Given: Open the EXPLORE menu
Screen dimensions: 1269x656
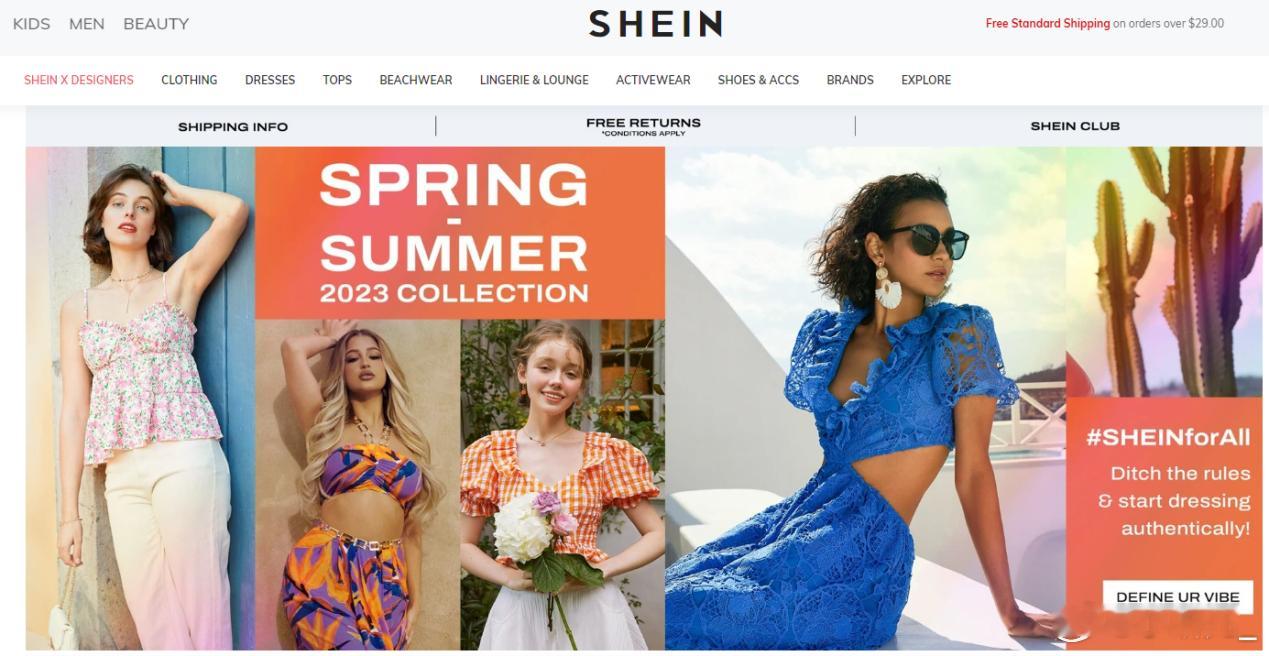Looking at the screenshot, I should (926, 80).
